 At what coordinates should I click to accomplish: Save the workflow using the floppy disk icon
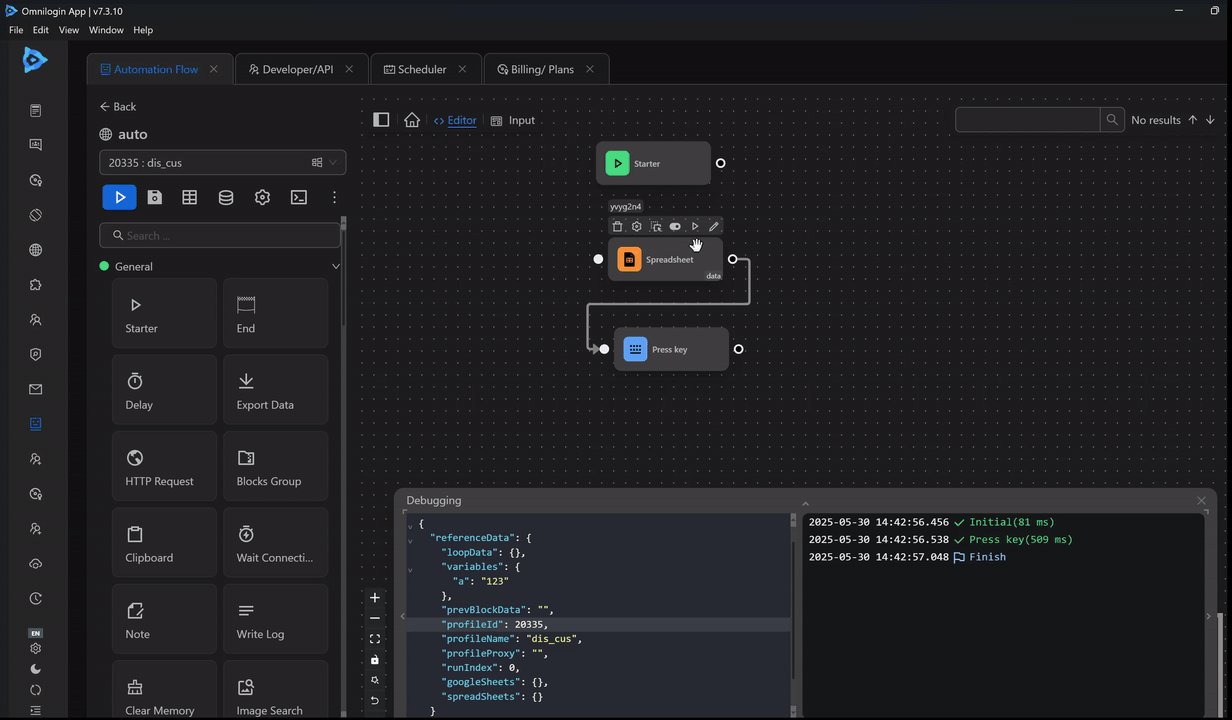click(155, 197)
